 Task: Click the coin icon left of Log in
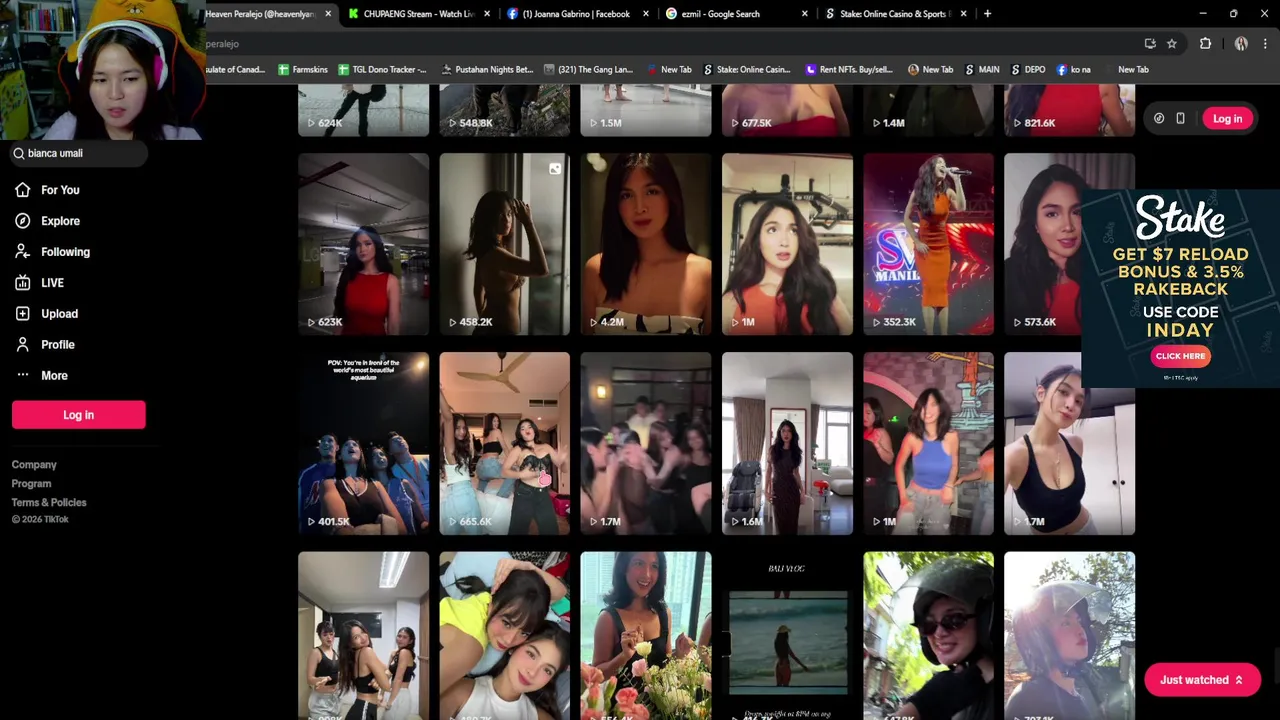point(1159,118)
